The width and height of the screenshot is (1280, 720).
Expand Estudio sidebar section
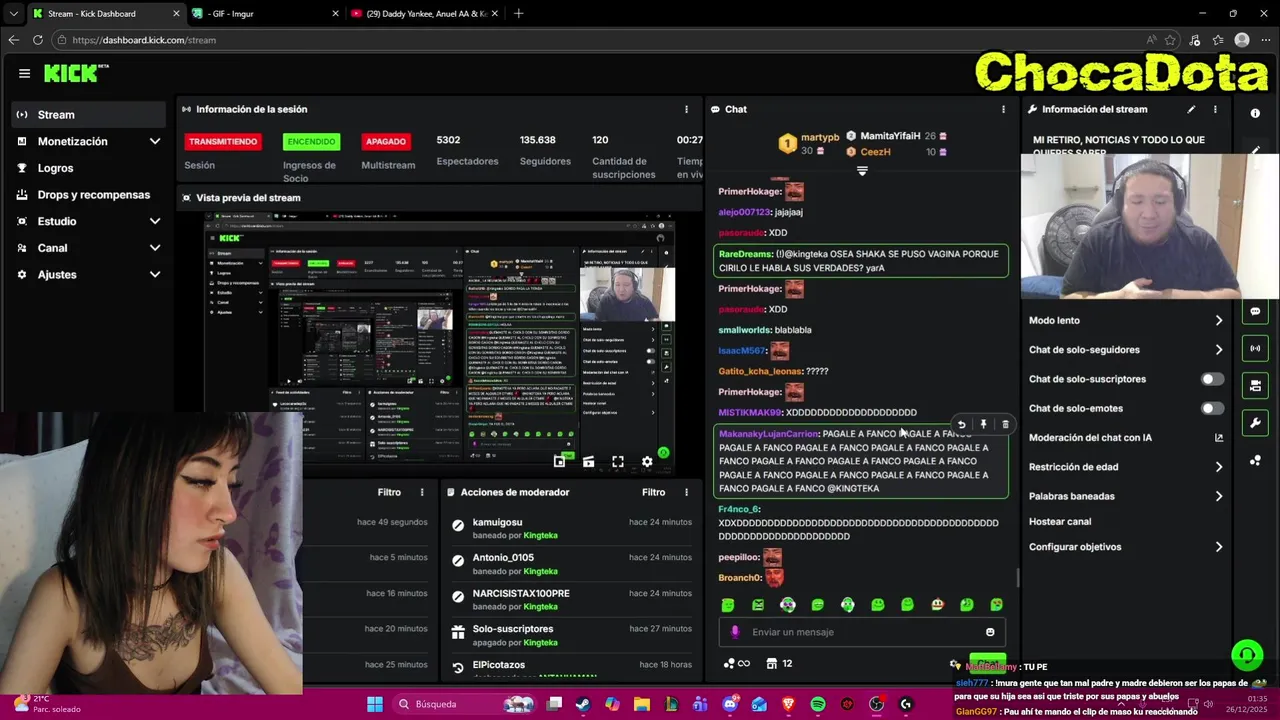coord(154,221)
